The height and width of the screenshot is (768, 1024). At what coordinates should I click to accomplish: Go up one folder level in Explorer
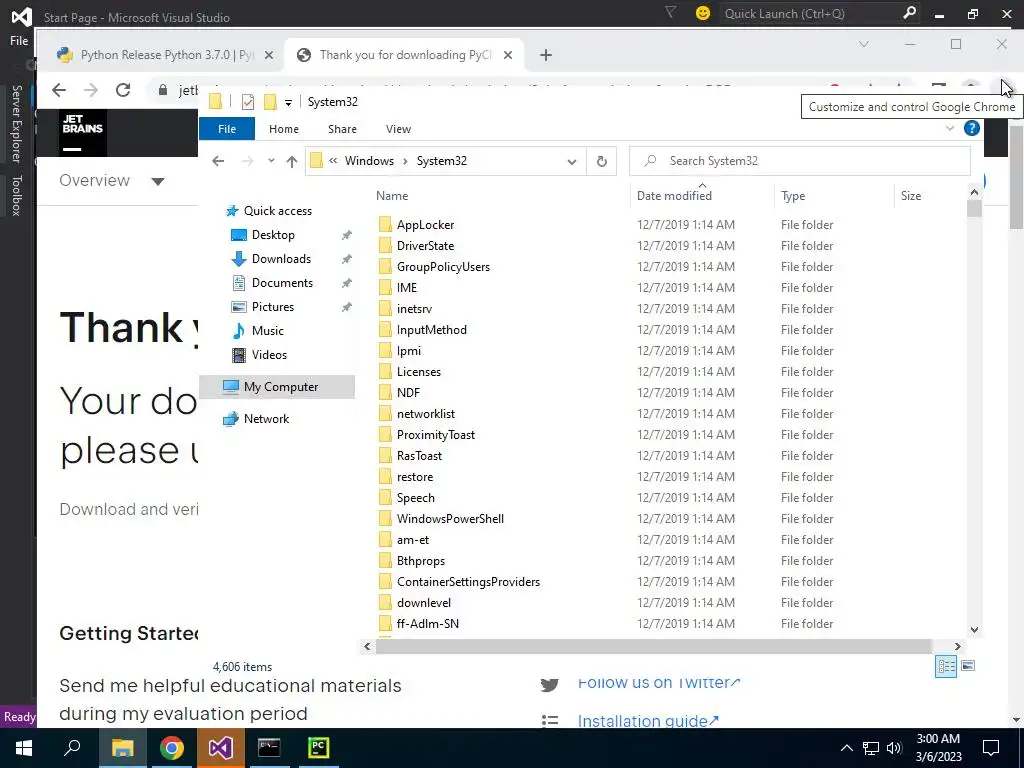coord(291,161)
